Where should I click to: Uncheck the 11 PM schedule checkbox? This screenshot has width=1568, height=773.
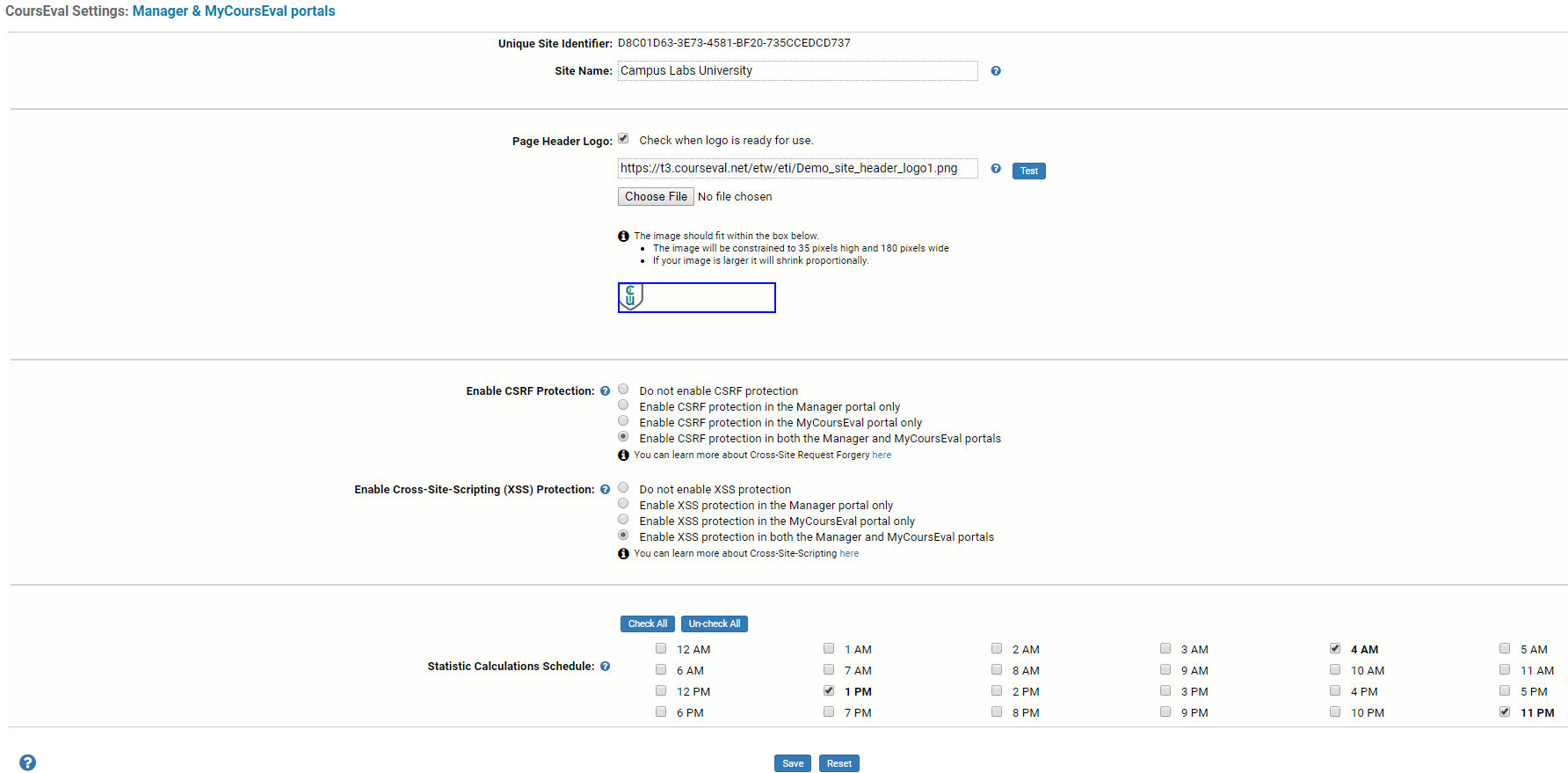tap(1505, 712)
